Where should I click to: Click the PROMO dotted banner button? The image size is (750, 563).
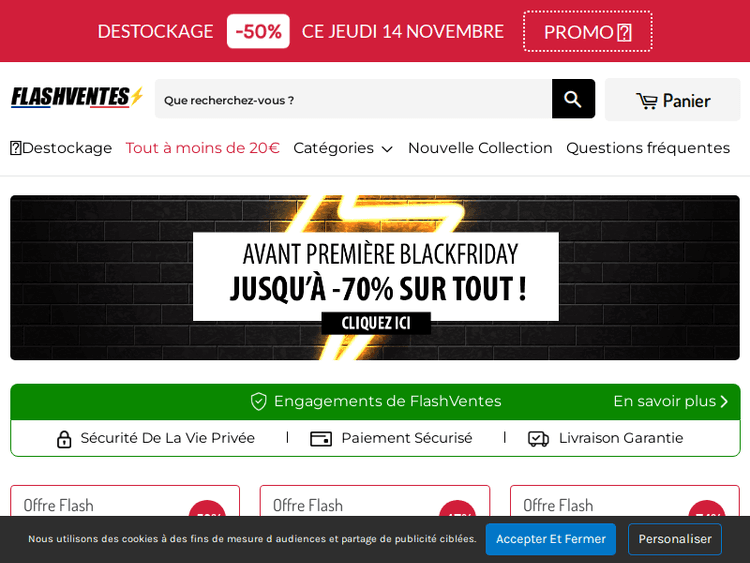[x=588, y=32]
